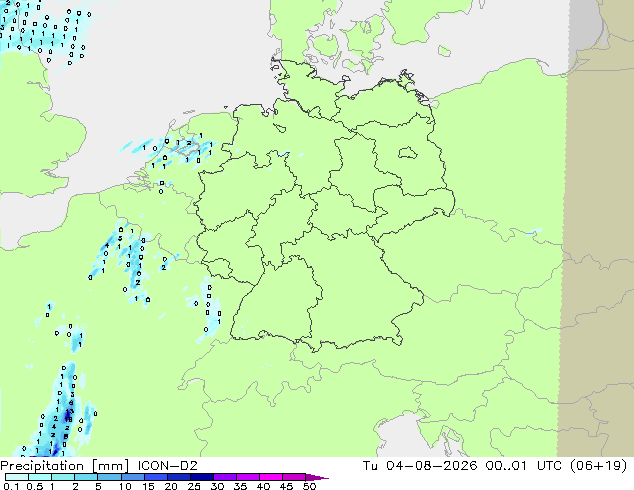Click the '35' legend scale label
634x490 pixels.
pyautogui.click(x=240, y=486)
